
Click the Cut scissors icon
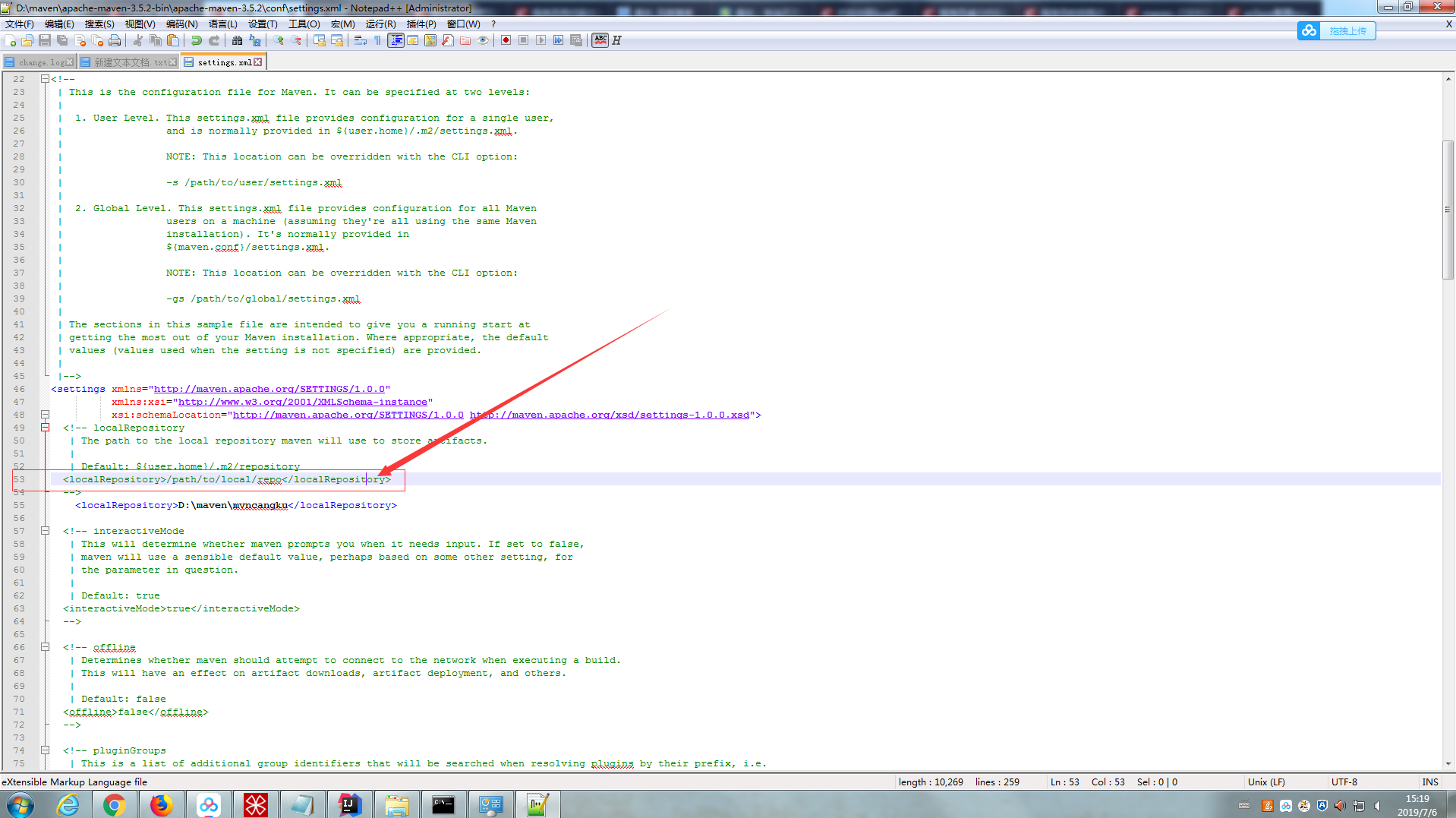tap(138, 40)
